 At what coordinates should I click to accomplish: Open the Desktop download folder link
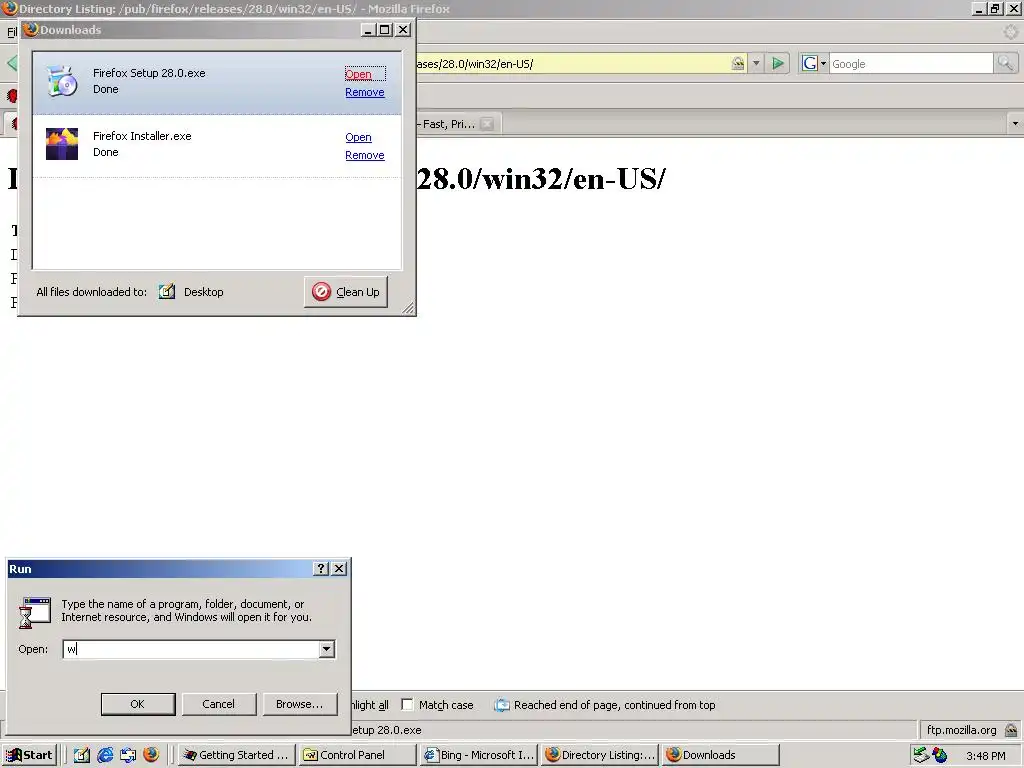[x=204, y=292]
